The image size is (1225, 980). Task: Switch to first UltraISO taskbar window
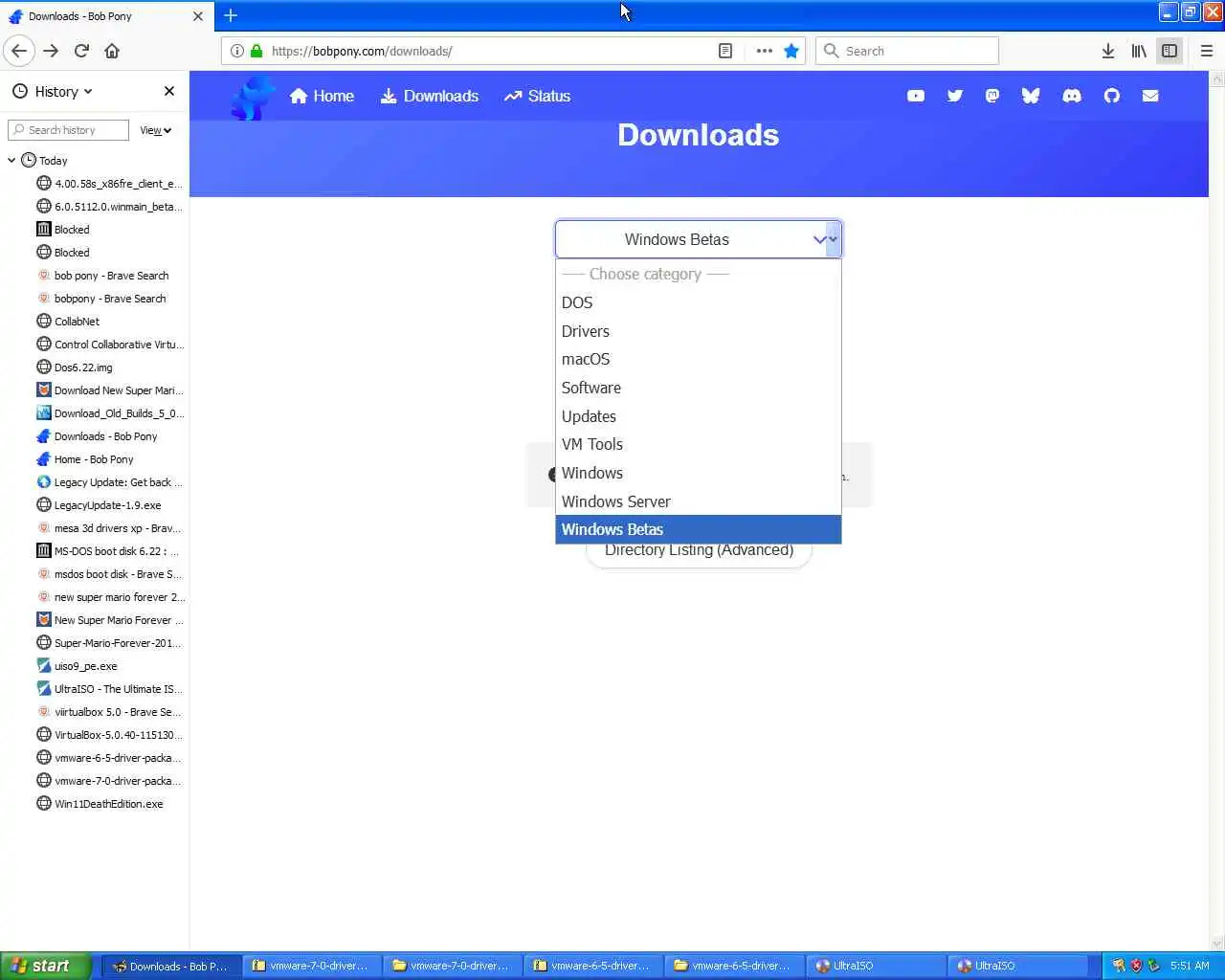click(x=875, y=966)
